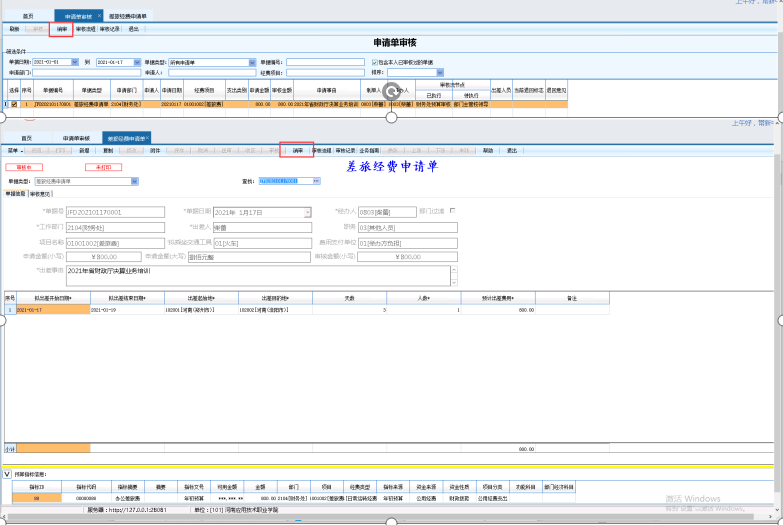Click the 预计出差费用 column header
The width and height of the screenshot is (783, 525).
[498, 298]
